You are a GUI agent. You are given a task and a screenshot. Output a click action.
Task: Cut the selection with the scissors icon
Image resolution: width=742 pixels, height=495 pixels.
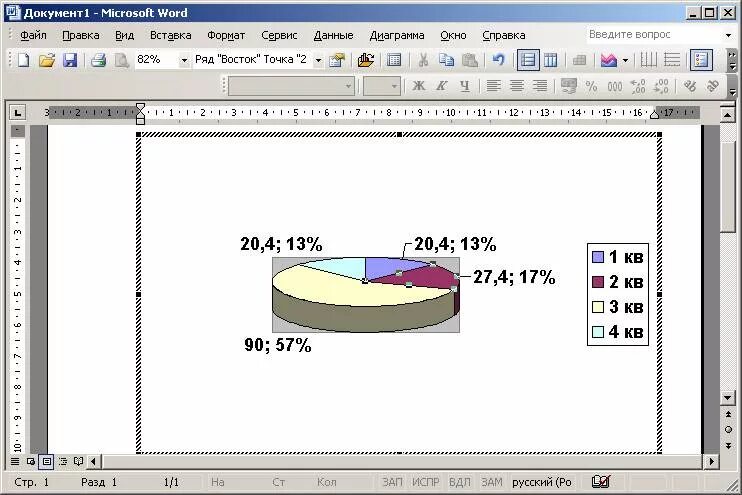[423, 60]
